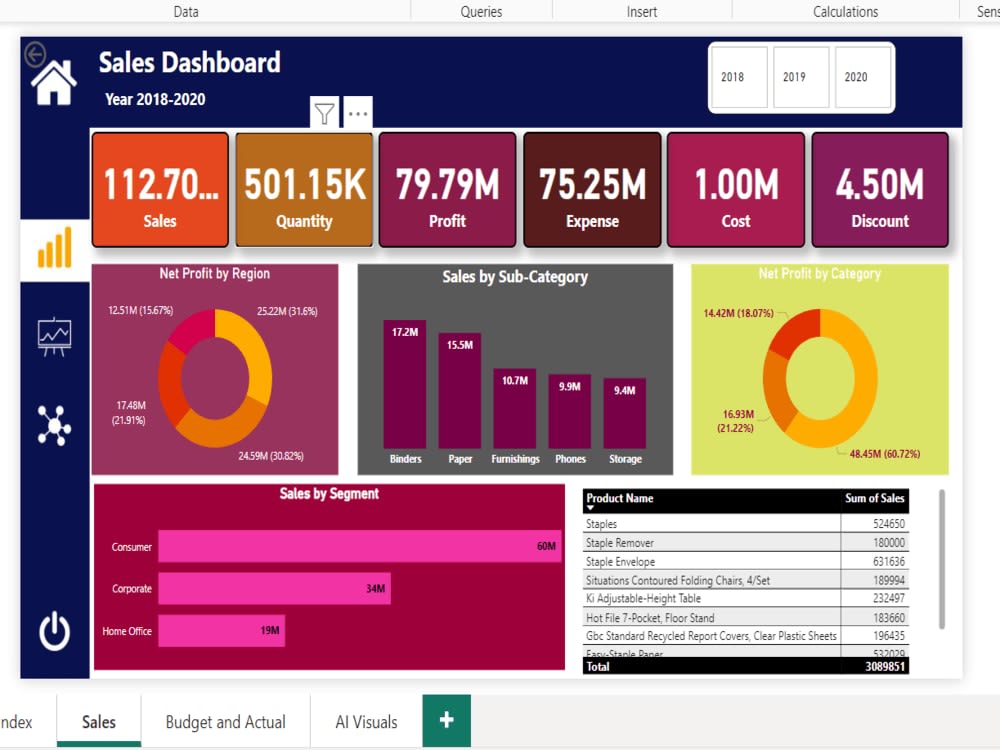This screenshot has height=750, width=1000.
Task: Select the 2018 year slicer
Action: point(738,76)
